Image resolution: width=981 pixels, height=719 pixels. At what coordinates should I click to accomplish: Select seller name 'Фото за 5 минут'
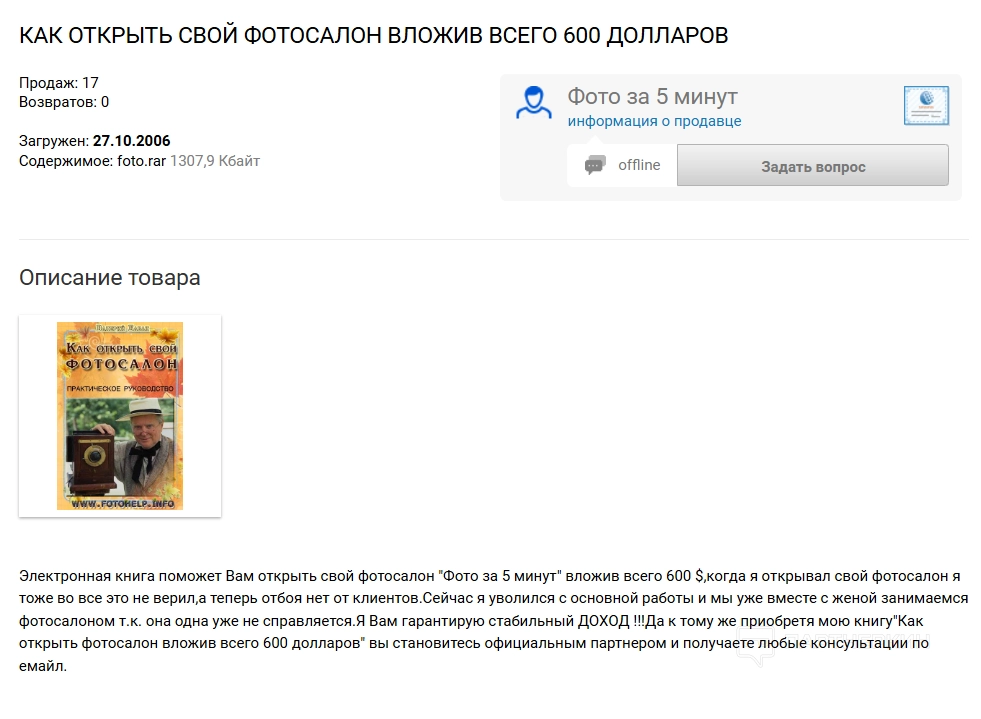click(x=652, y=96)
